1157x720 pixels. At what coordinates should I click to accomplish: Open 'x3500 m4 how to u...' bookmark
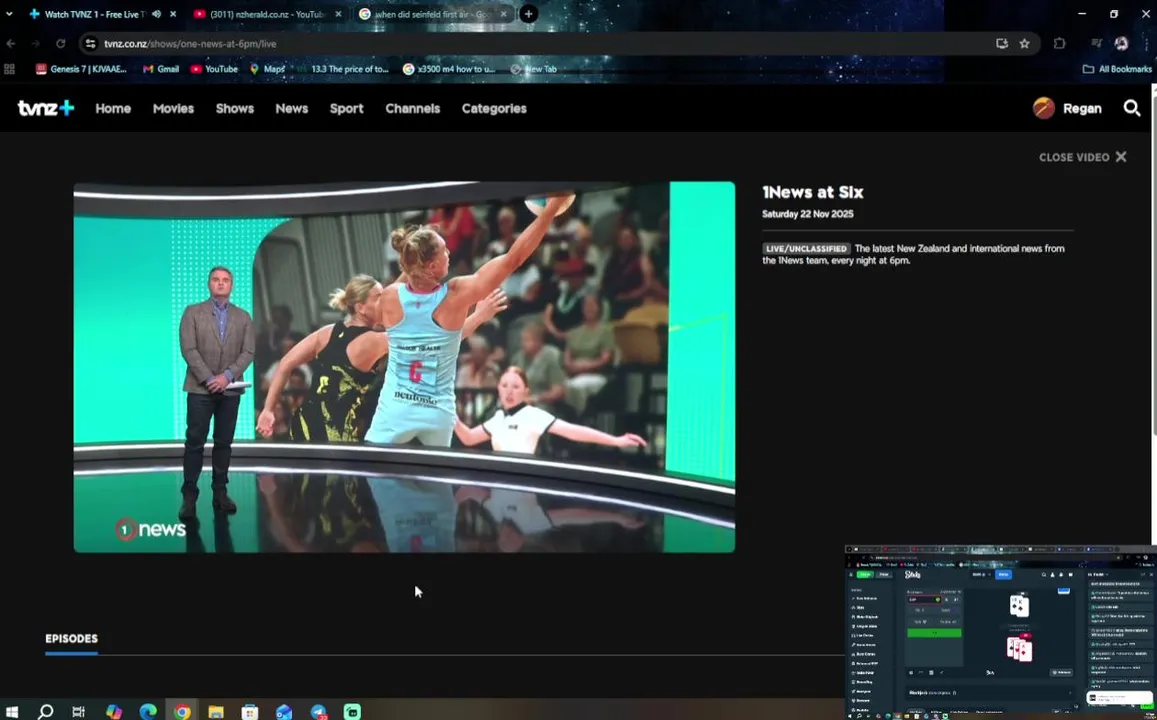tap(449, 69)
